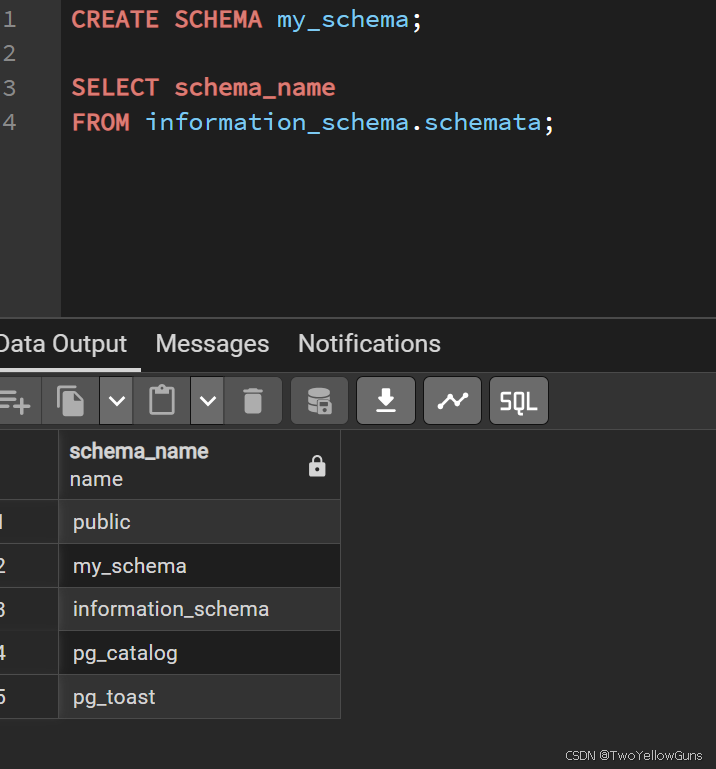The width and height of the screenshot is (716, 769).
Task: Select the 'pg_catalog' cell
Action: click(199, 653)
